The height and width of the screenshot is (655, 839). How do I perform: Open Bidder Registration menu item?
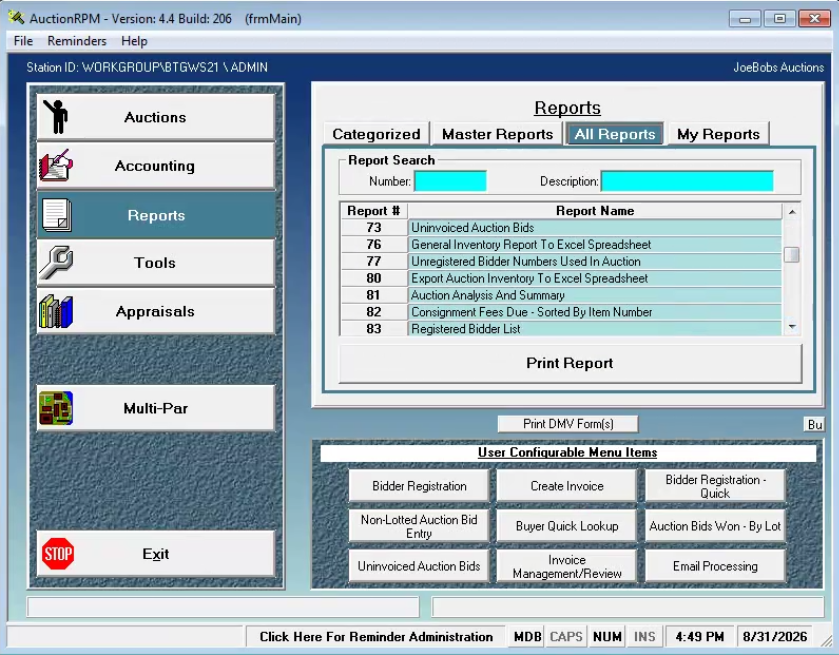click(419, 486)
